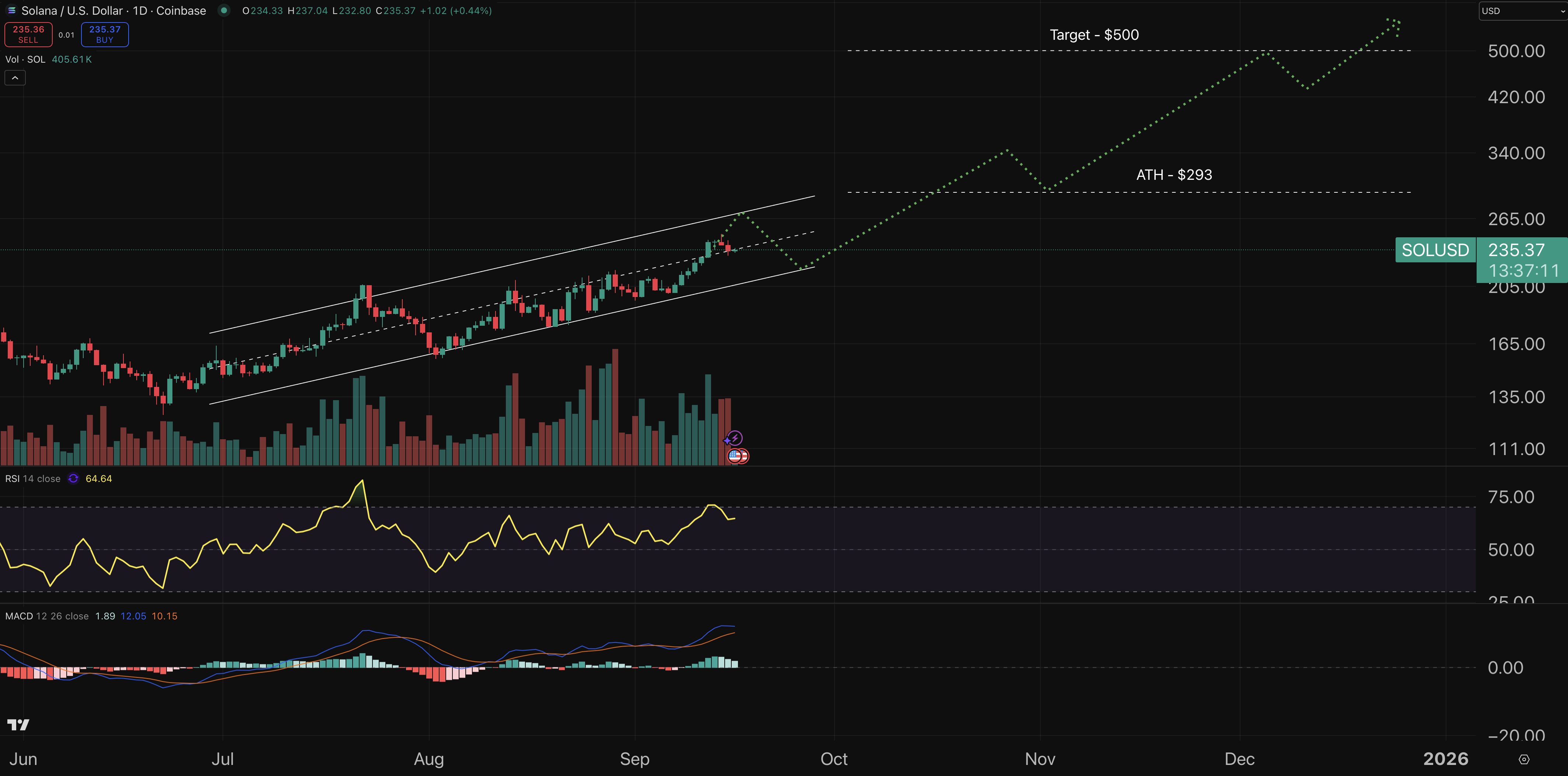Open the 1D timeframe selector
Image resolution: width=1568 pixels, height=776 pixels.
[x=140, y=10]
